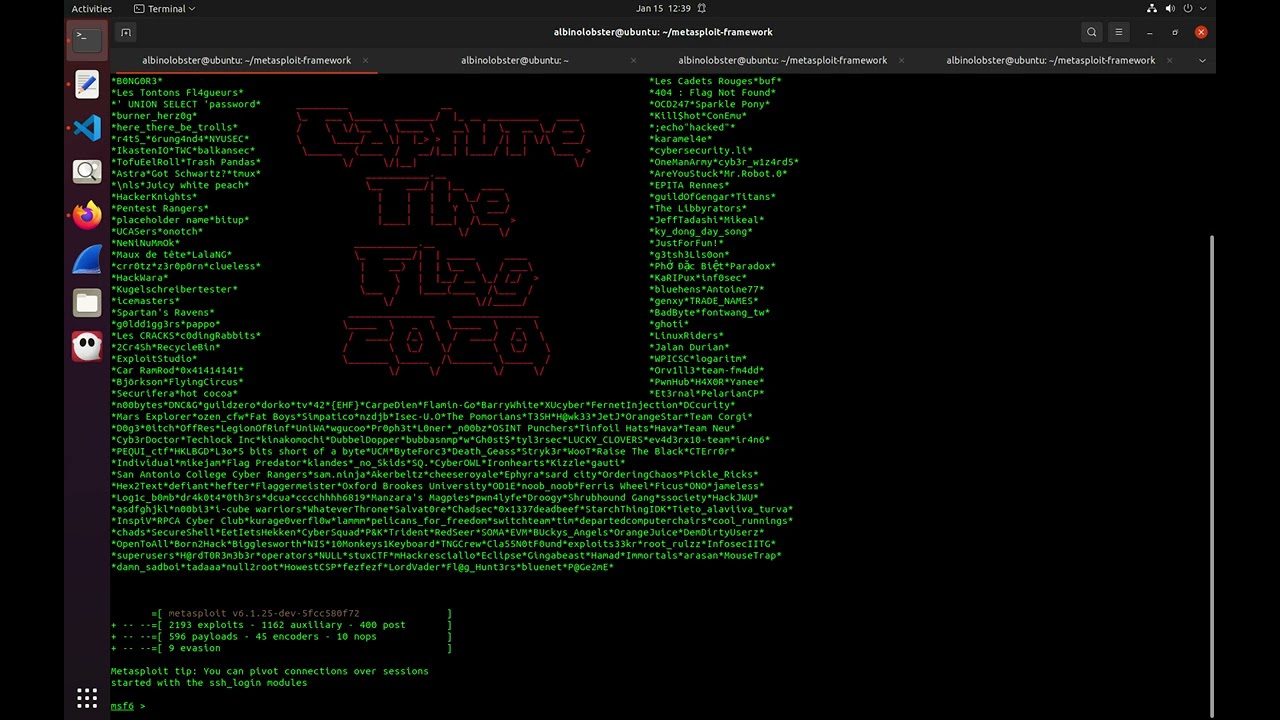Click the "*404 : Flag Not Found*" line

coord(713,93)
